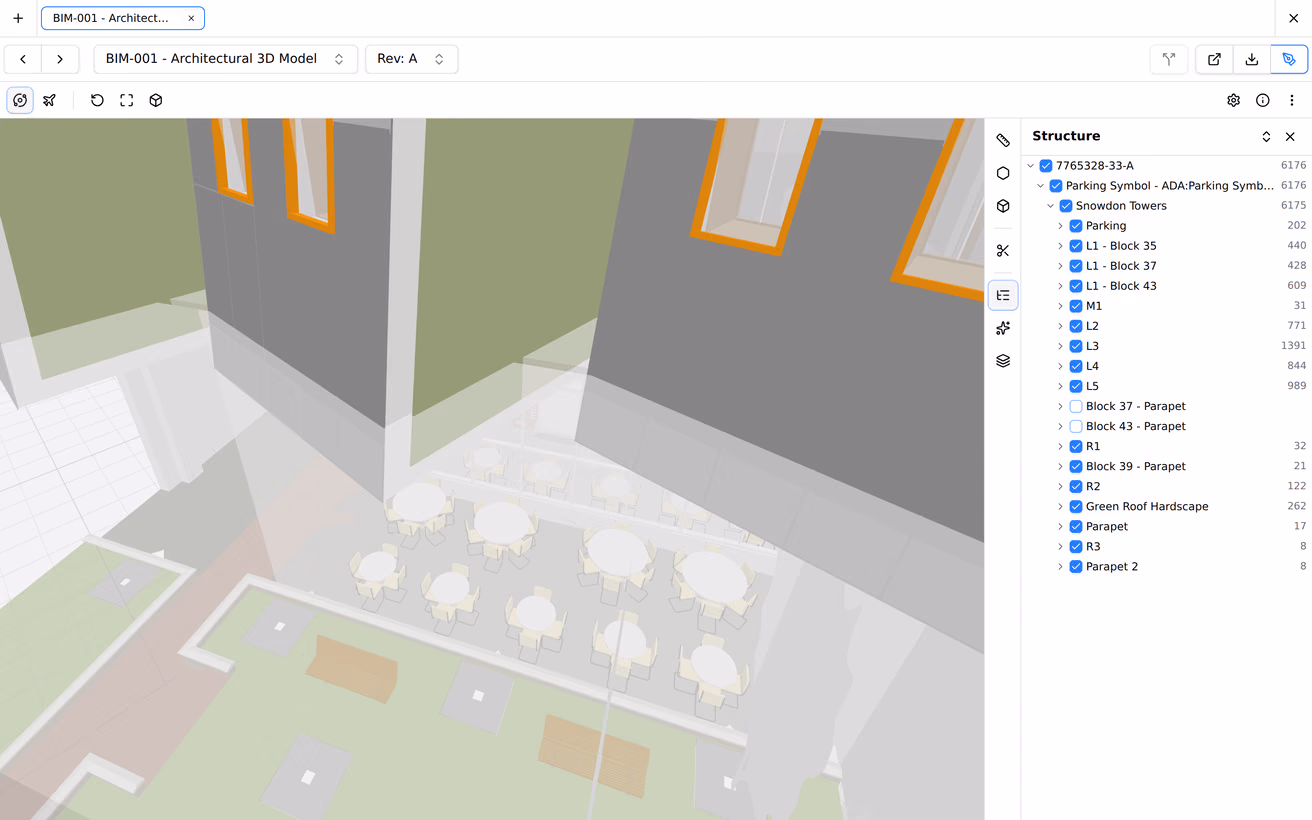
Task: Uncheck the L3 level checkbox
Action: coord(1076,346)
